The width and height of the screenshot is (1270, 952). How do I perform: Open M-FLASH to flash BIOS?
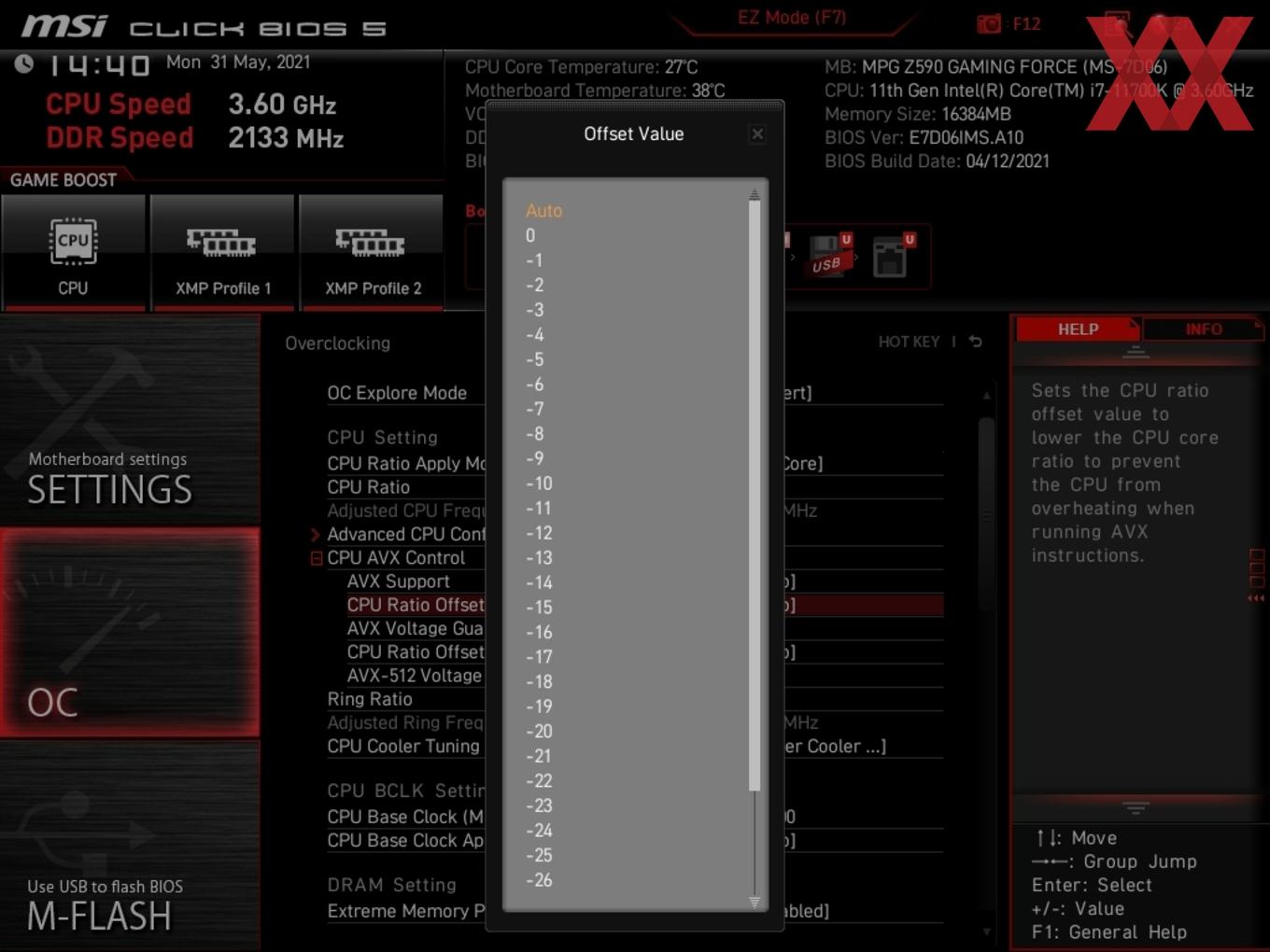[130, 846]
